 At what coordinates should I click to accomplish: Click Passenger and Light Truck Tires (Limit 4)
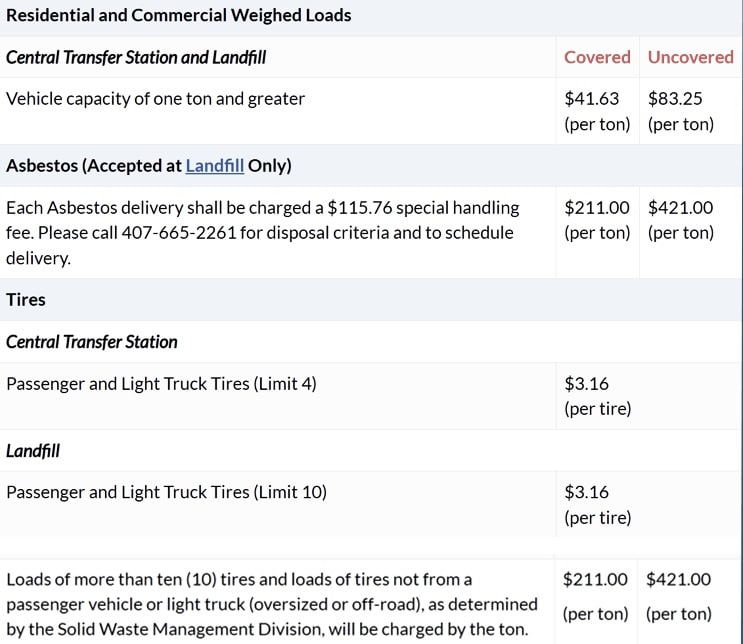(x=161, y=383)
